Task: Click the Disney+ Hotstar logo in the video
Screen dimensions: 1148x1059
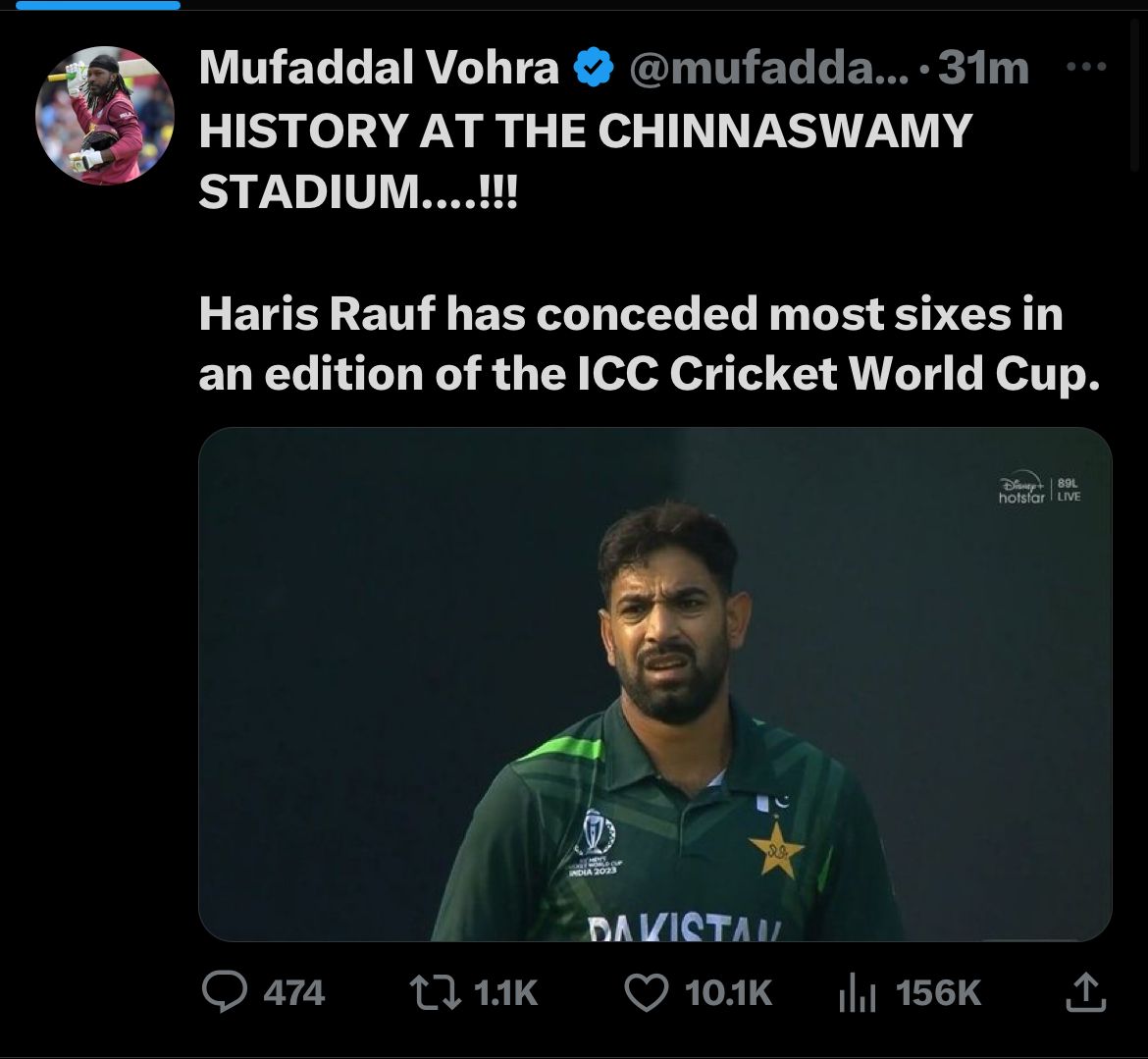Action: [x=1021, y=490]
